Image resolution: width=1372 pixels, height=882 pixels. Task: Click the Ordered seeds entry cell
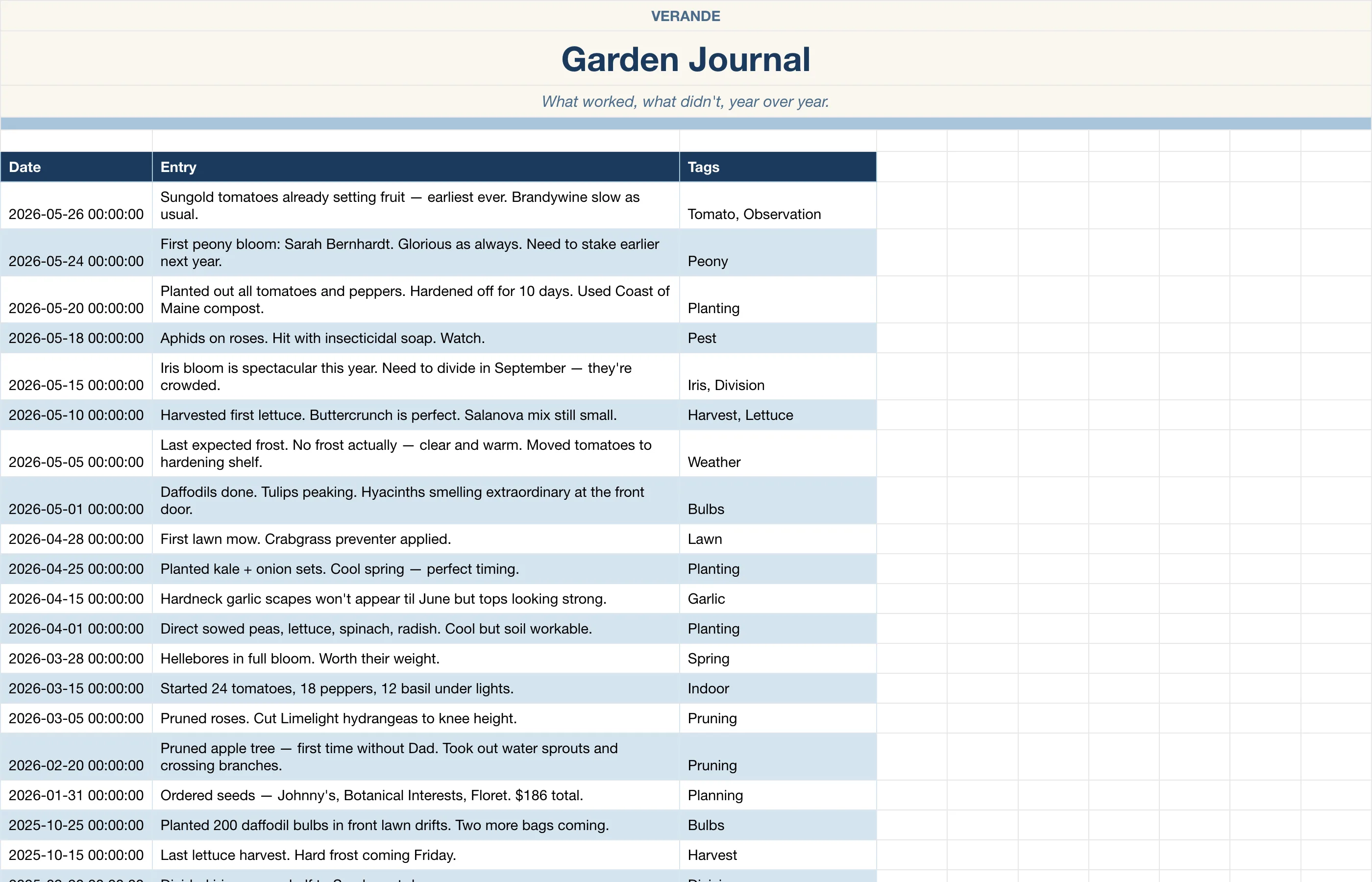click(x=416, y=795)
